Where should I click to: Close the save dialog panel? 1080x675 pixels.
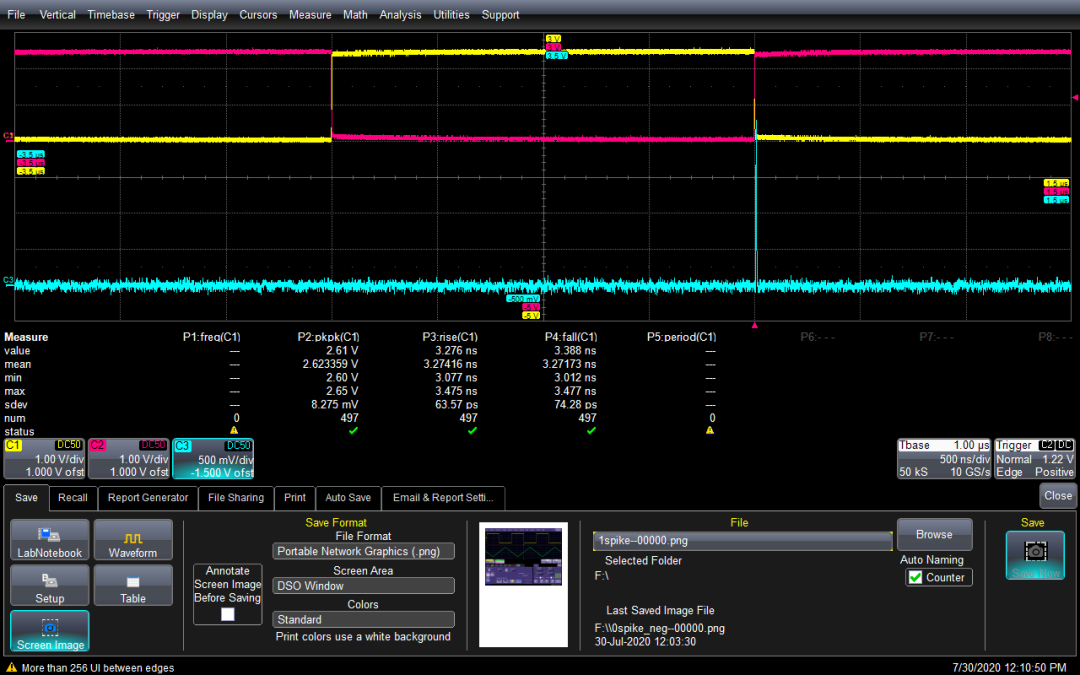pyautogui.click(x=1057, y=495)
